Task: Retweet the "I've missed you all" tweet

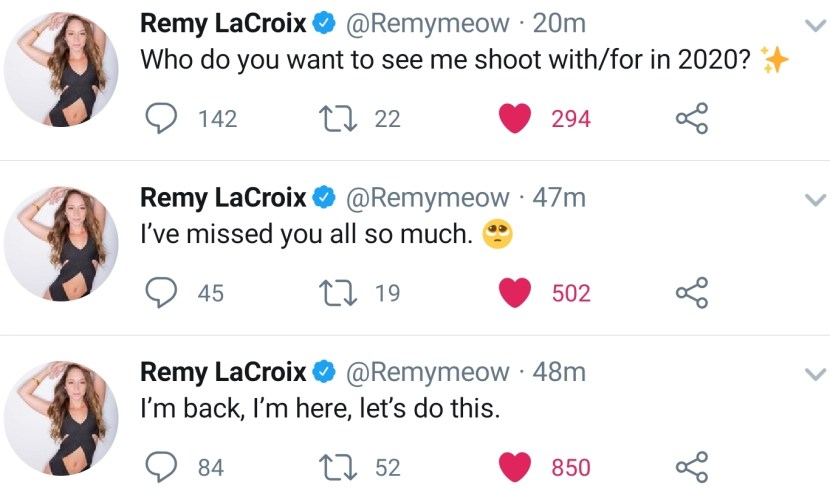Action: coord(331,293)
